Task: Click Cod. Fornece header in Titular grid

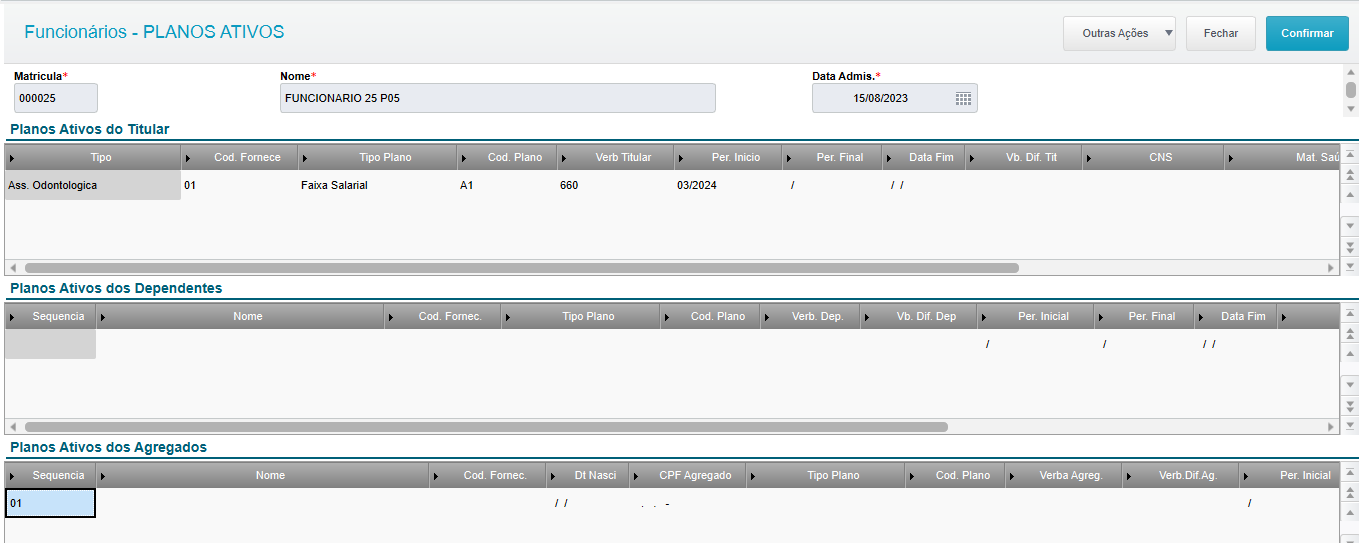Action: (x=240, y=158)
